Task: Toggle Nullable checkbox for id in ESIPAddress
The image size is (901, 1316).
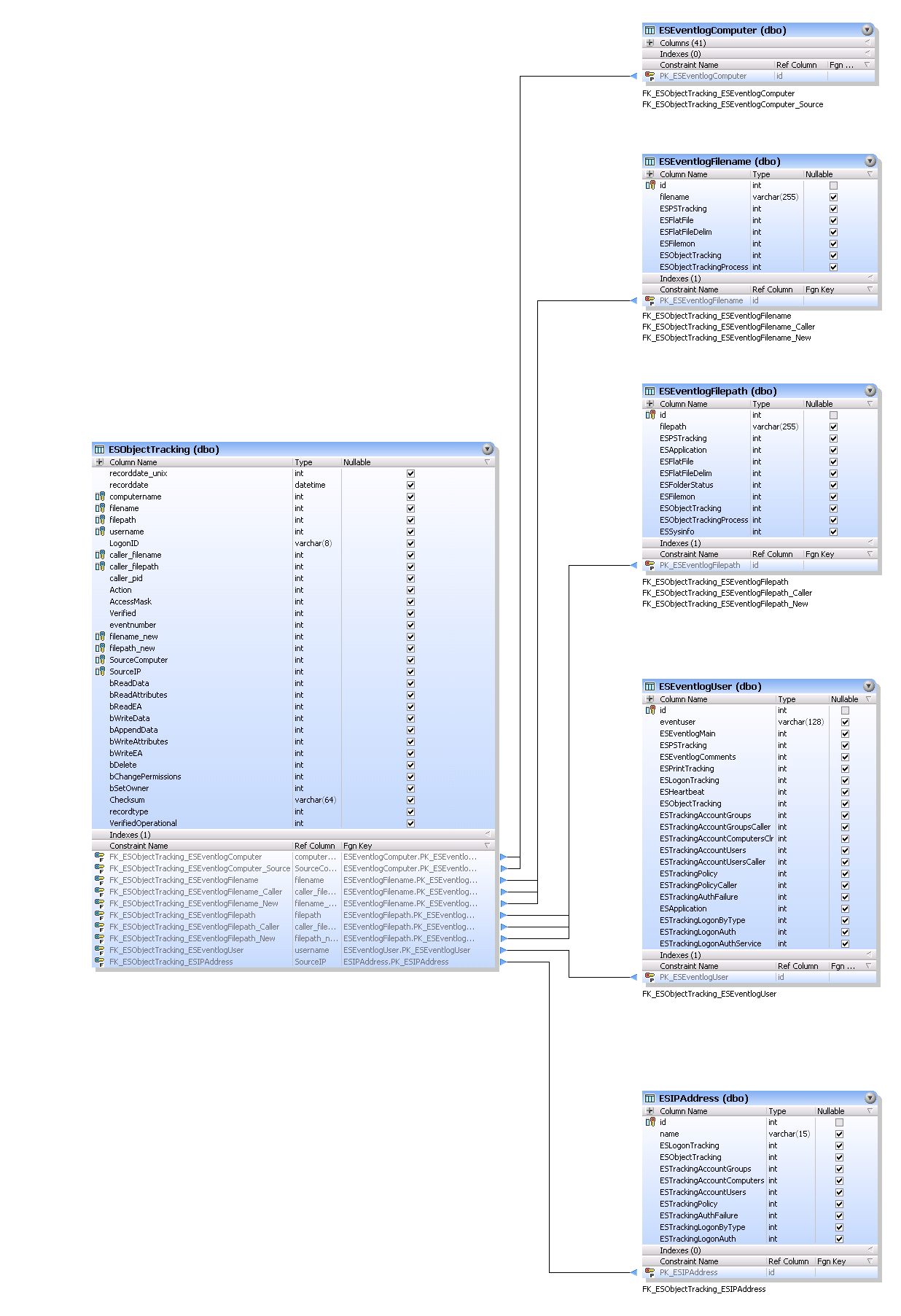Action: click(839, 1122)
